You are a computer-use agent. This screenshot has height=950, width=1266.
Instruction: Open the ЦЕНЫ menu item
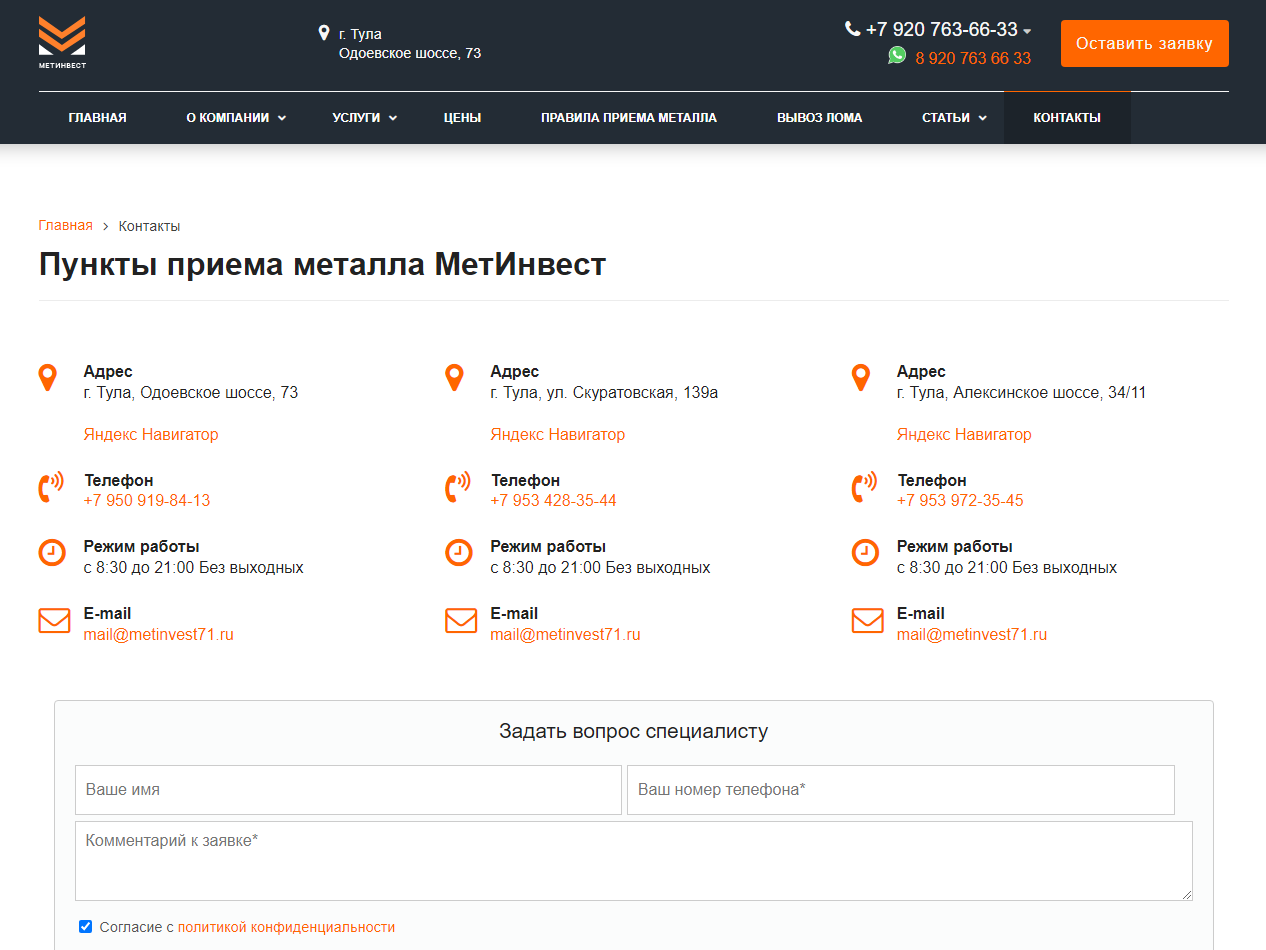(462, 118)
